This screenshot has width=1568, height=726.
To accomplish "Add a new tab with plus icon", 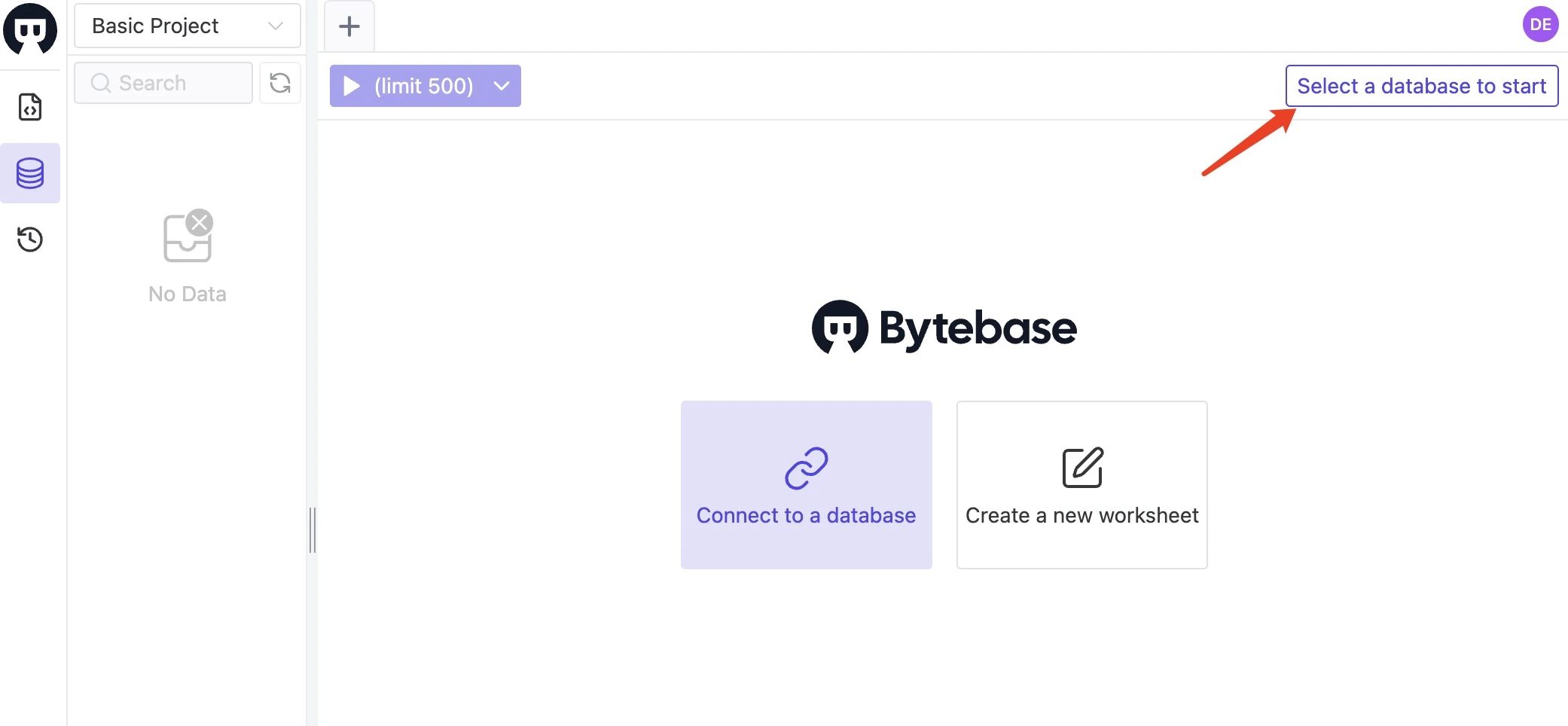I will tap(349, 26).
